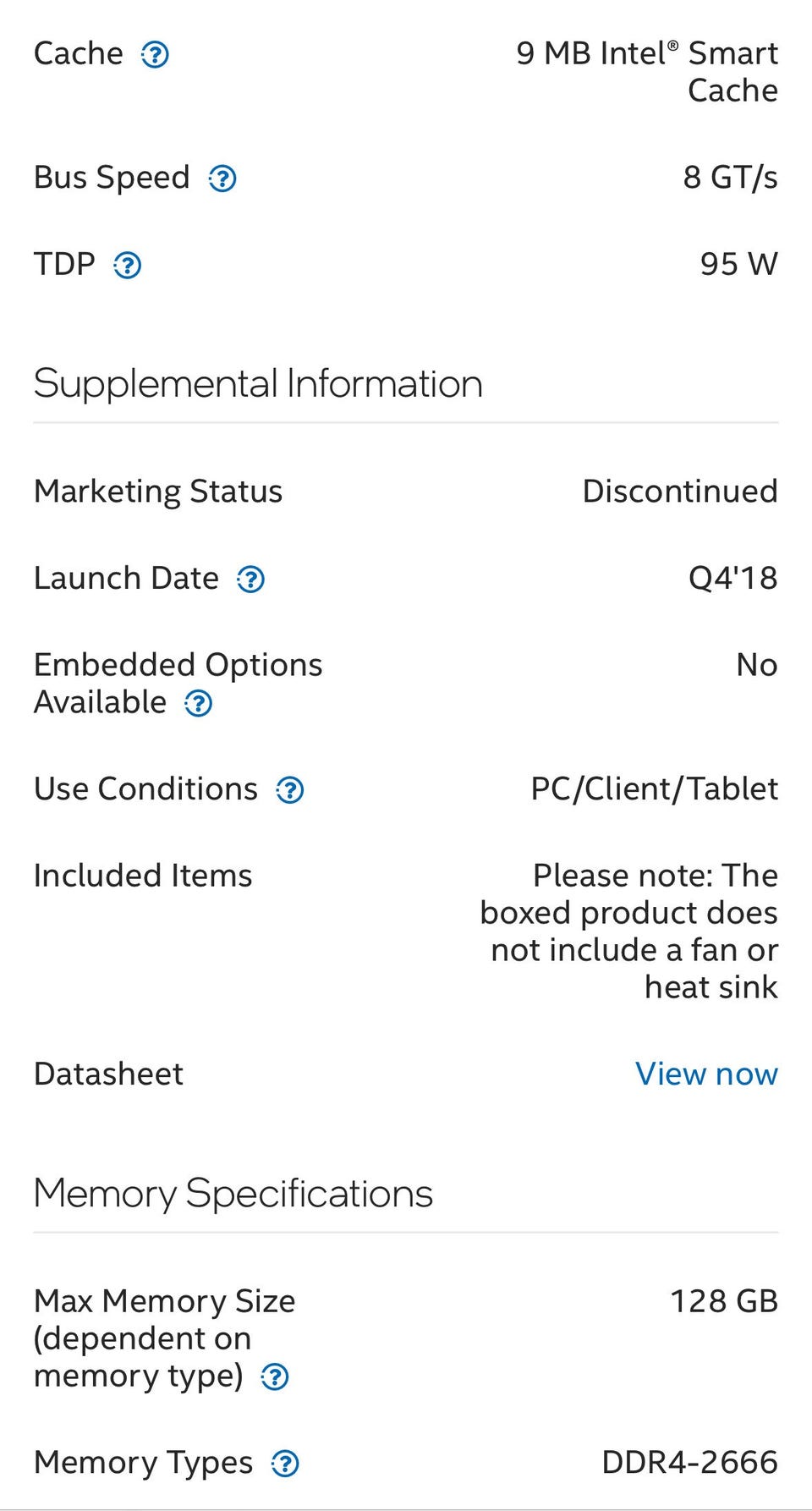Image resolution: width=812 pixels, height=1511 pixels.
Task: Click the 95 W TDP value
Action: pos(738,264)
